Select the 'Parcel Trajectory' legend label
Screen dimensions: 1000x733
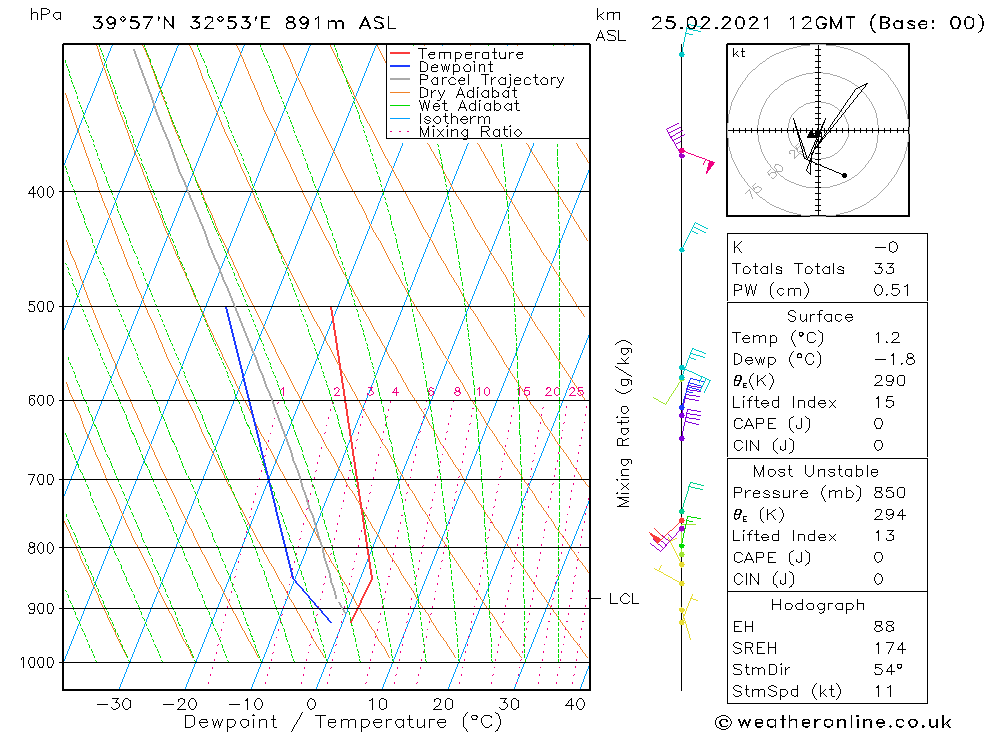[x=492, y=80]
